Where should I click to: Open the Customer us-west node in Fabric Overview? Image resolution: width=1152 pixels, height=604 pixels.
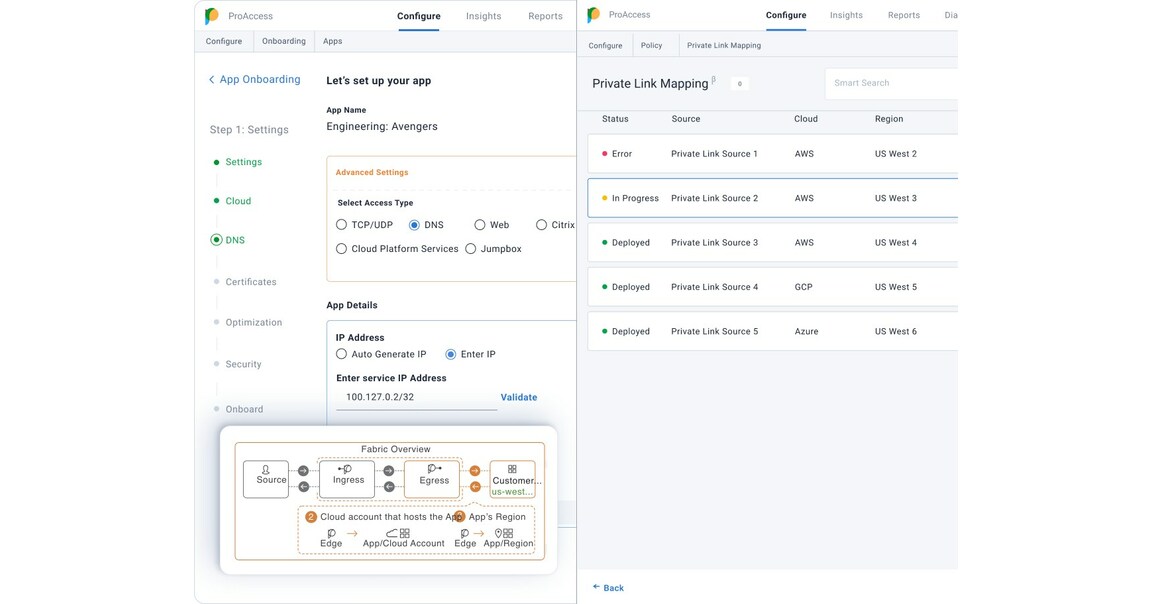tap(513, 477)
